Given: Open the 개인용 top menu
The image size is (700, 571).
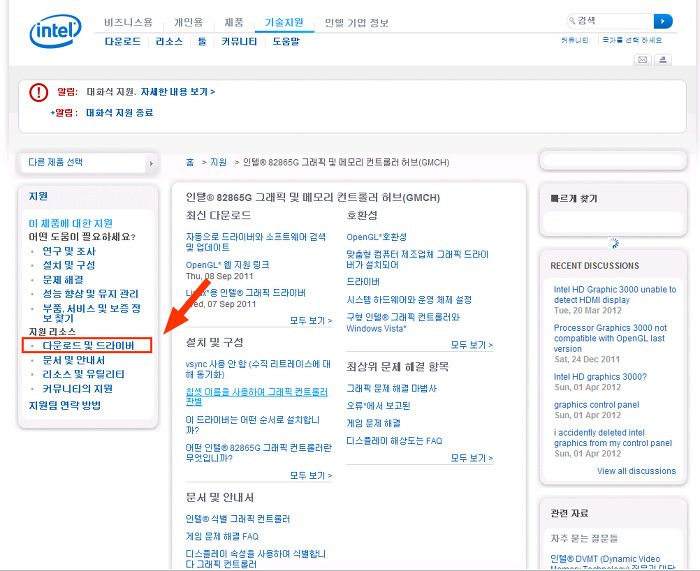Looking at the screenshot, I should coord(188,22).
